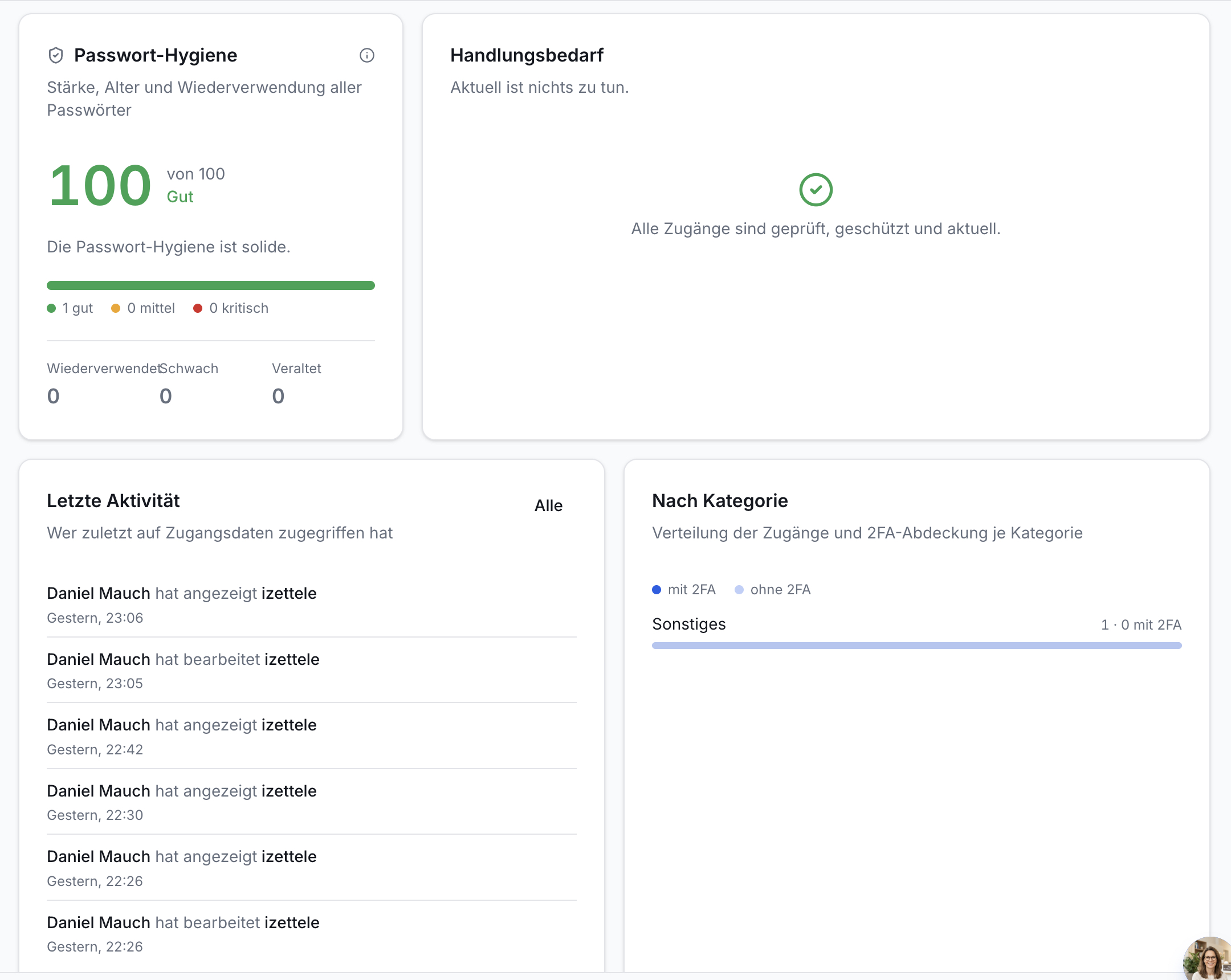Click the Letzte Aktivität heading
This screenshot has height=980, width=1231.
pos(113,501)
